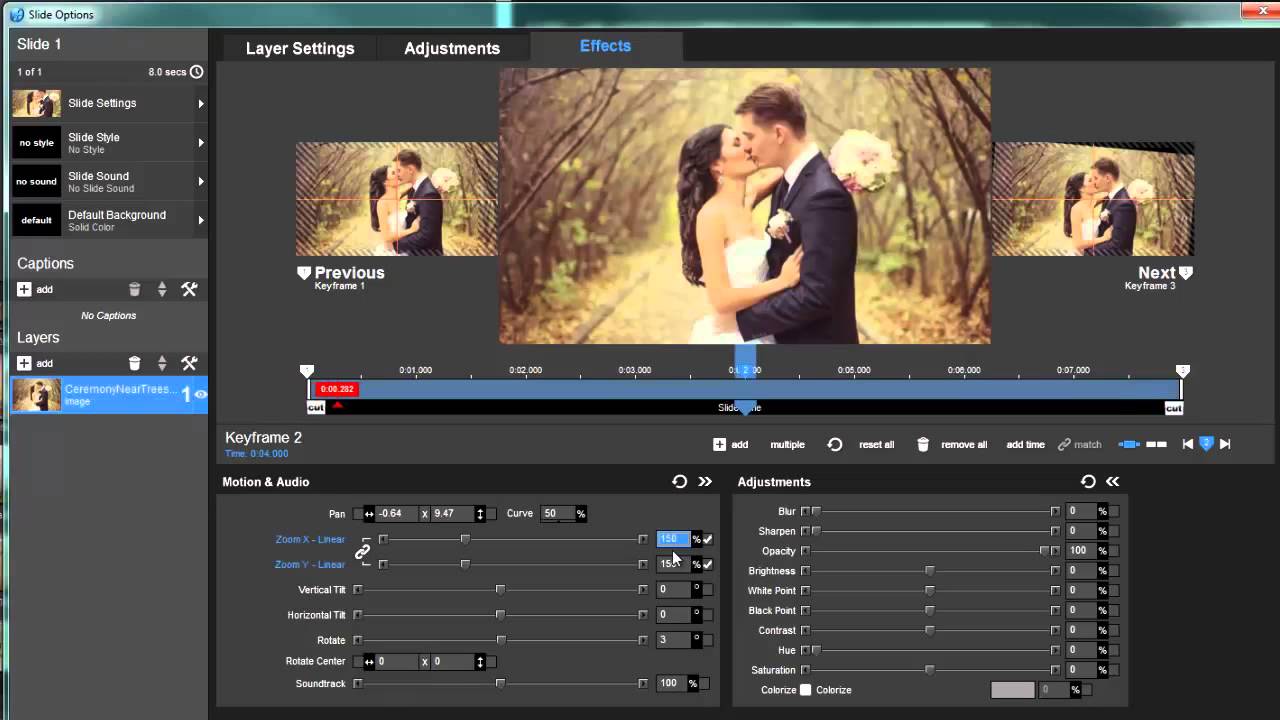
Task: Toggle visibility eye of CeremonyNearTrees layer
Action: click(201, 395)
